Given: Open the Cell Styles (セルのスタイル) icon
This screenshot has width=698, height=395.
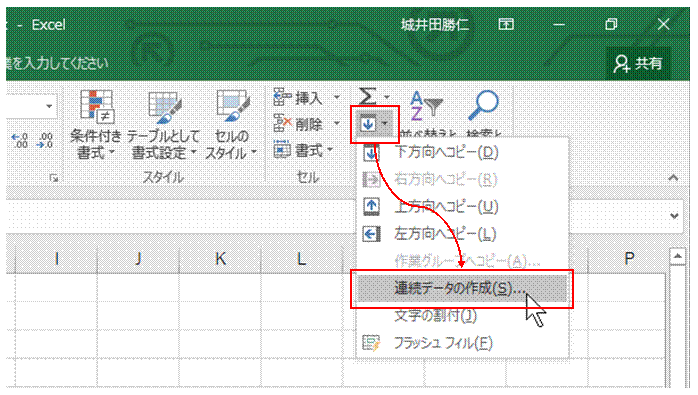Looking at the screenshot, I should [x=232, y=106].
